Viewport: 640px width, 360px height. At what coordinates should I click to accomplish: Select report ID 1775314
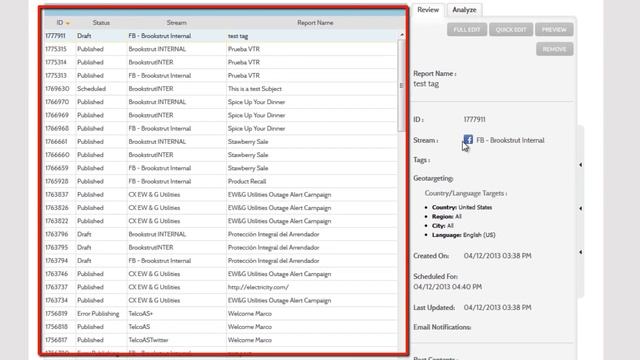tap(220, 62)
